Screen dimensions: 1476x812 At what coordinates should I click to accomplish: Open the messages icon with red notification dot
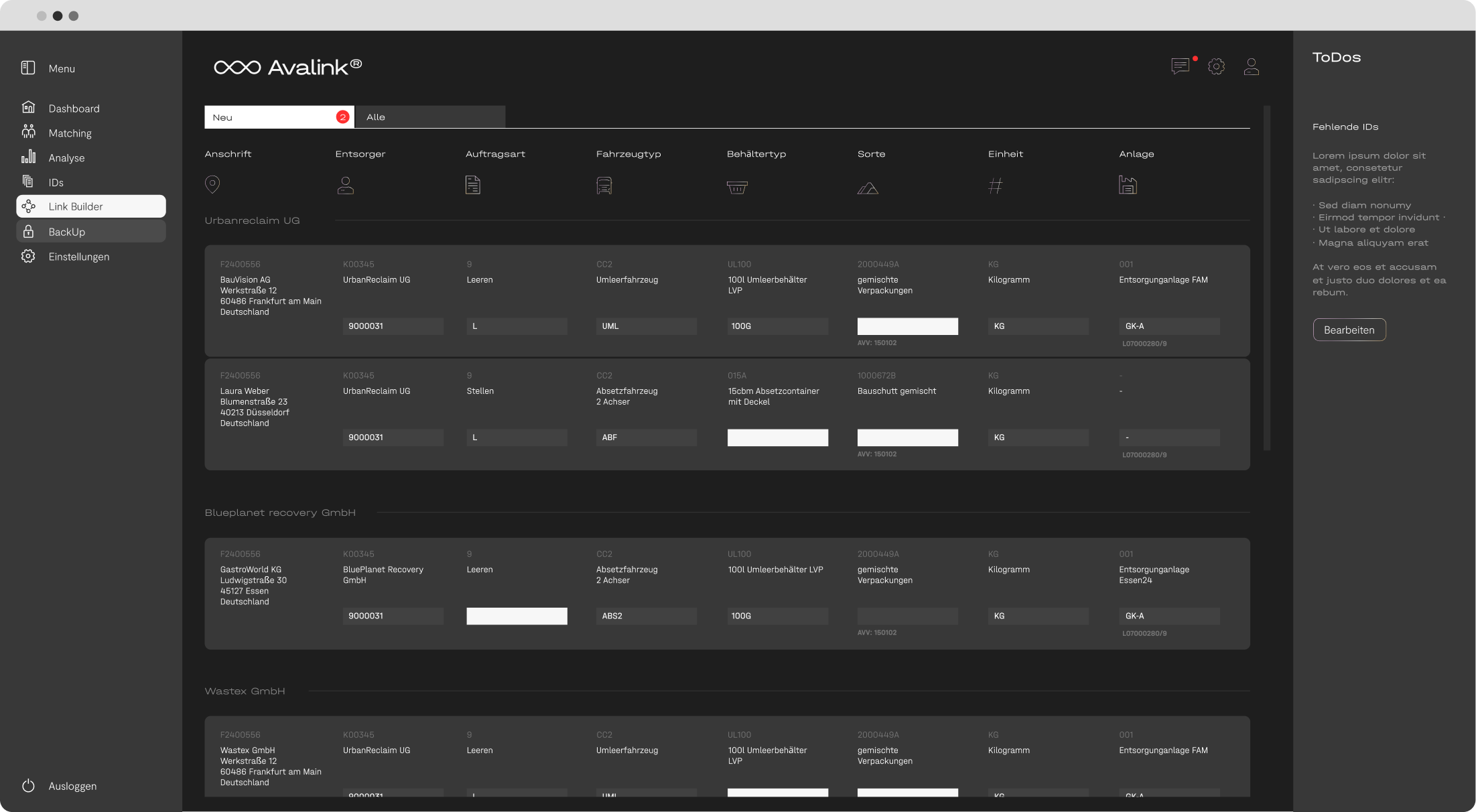(1181, 66)
